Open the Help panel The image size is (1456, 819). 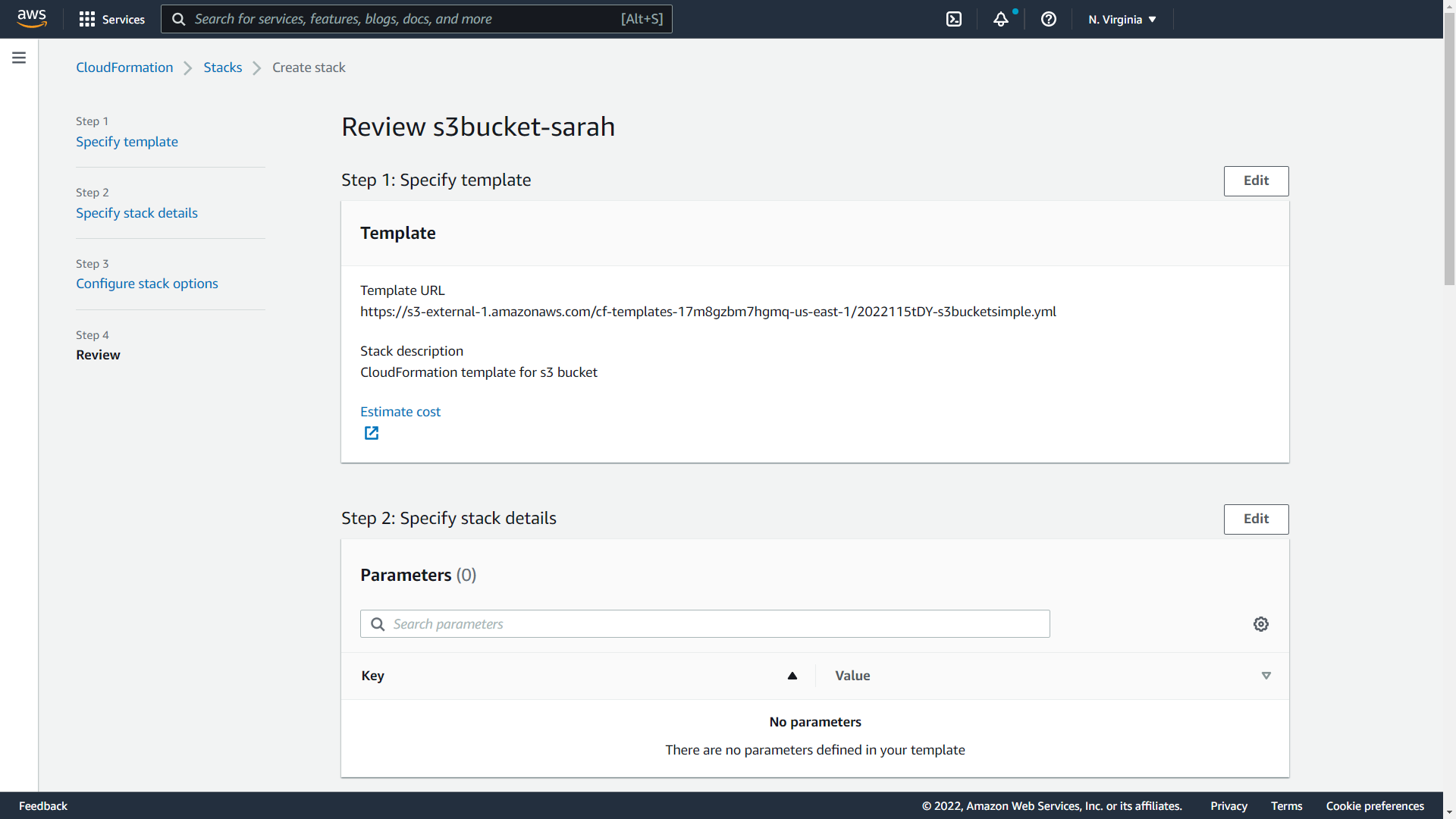(1048, 19)
